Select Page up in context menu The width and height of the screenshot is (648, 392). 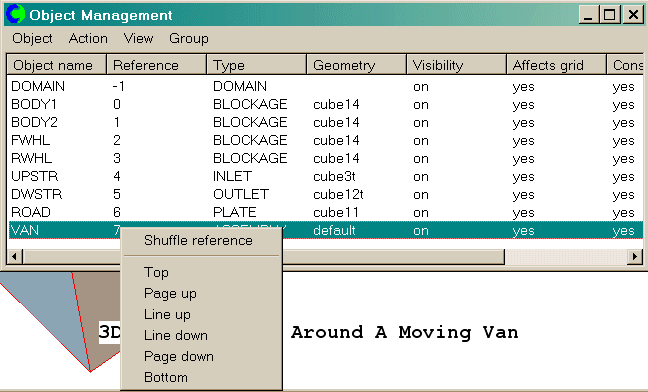170,293
